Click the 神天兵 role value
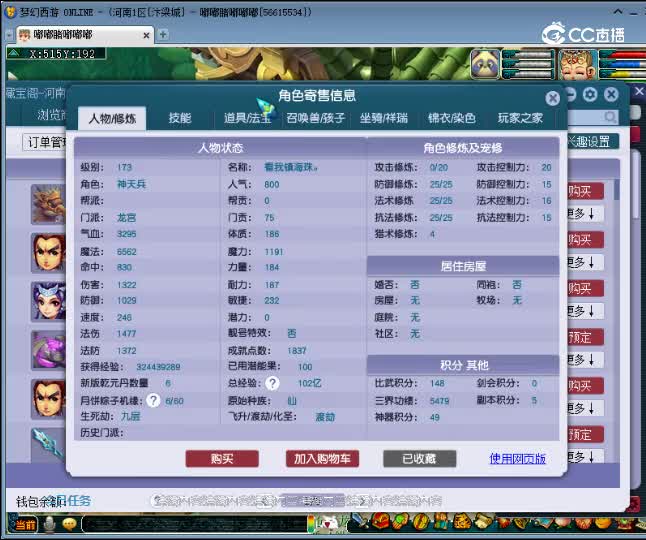 [131, 184]
